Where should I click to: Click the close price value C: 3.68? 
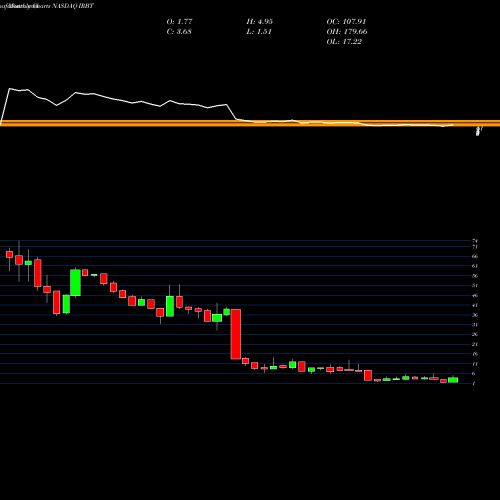click(179, 32)
